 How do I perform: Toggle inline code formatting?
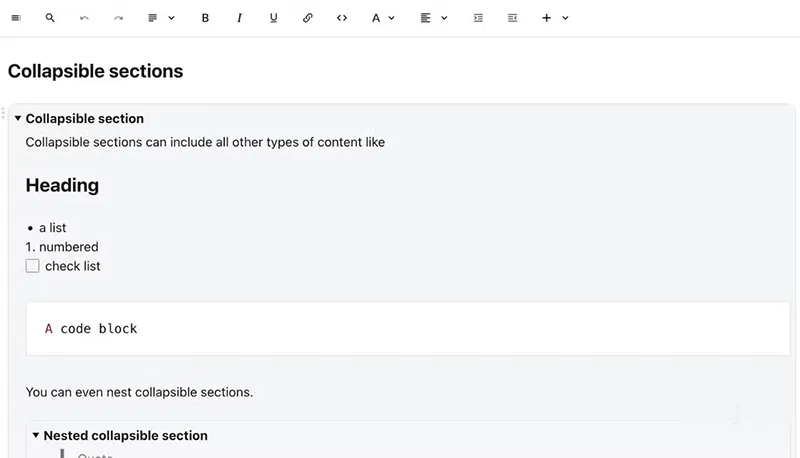(341, 18)
